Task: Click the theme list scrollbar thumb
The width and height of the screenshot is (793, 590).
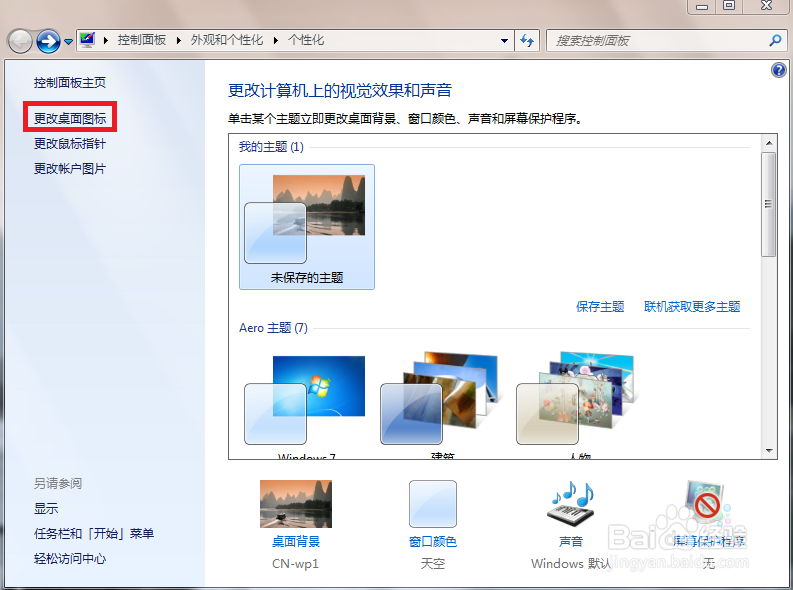Action: tap(769, 204)
